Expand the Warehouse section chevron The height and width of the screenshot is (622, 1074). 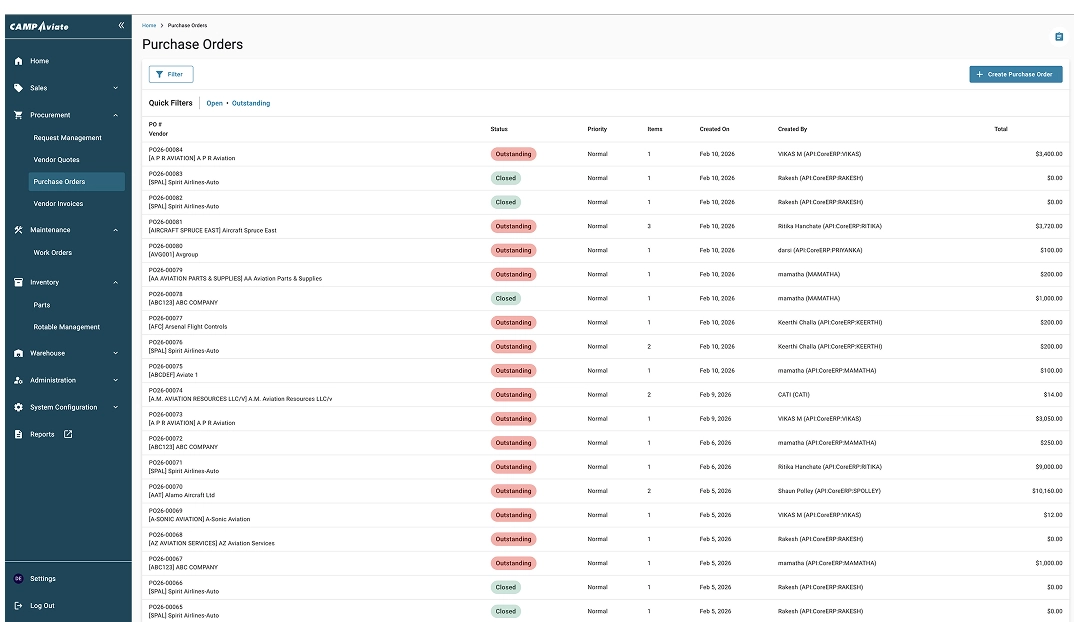[x=116, y=353]
